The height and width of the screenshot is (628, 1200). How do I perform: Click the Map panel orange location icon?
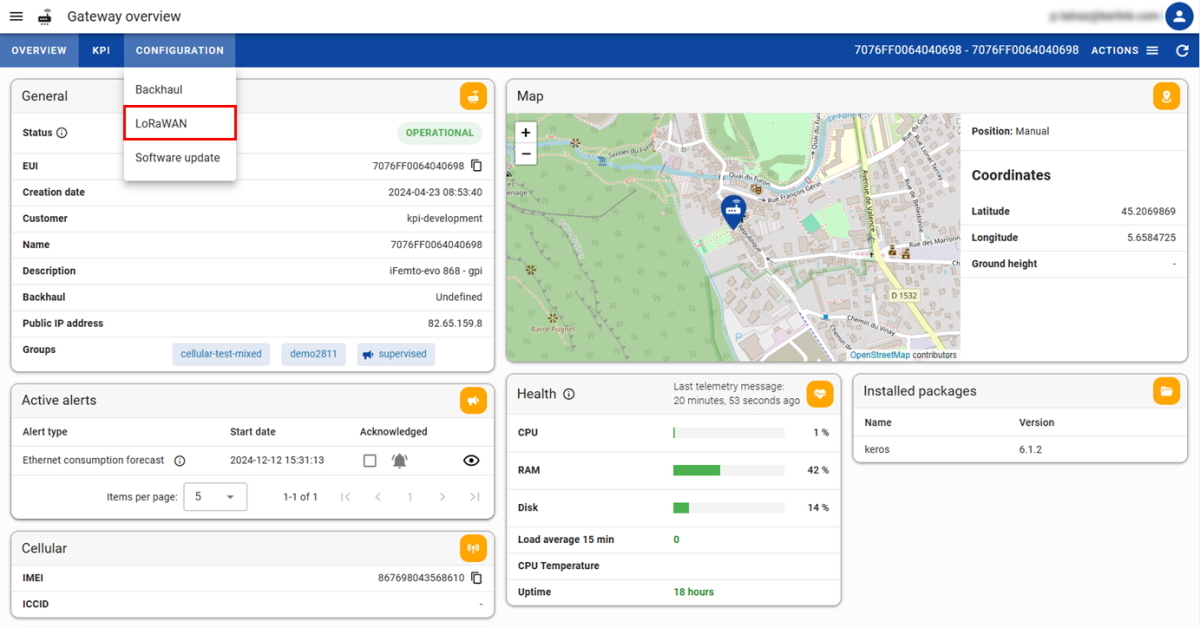point(1166,96)
